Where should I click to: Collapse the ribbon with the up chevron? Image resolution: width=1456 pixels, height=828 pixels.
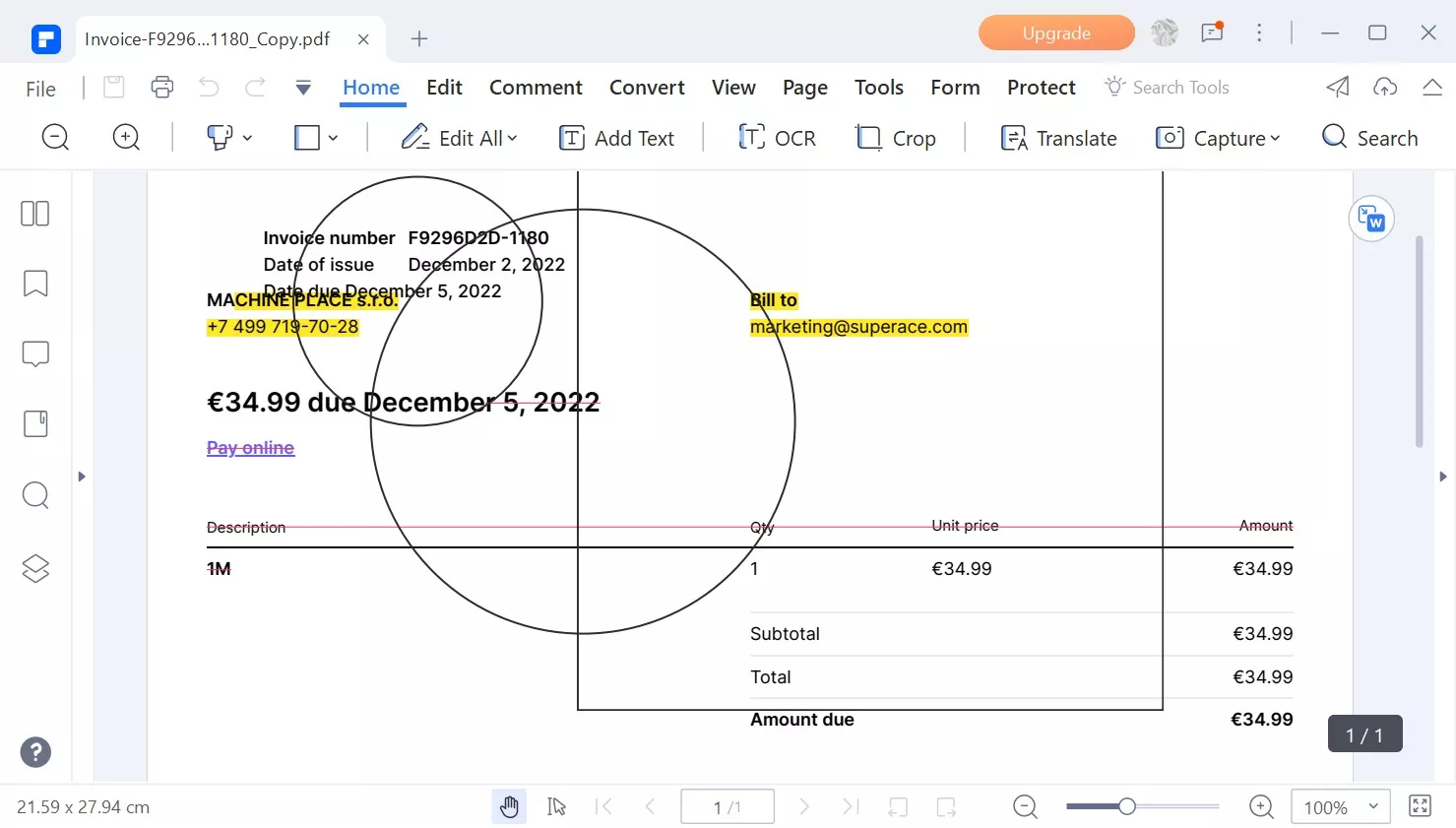coord(1432,88)
